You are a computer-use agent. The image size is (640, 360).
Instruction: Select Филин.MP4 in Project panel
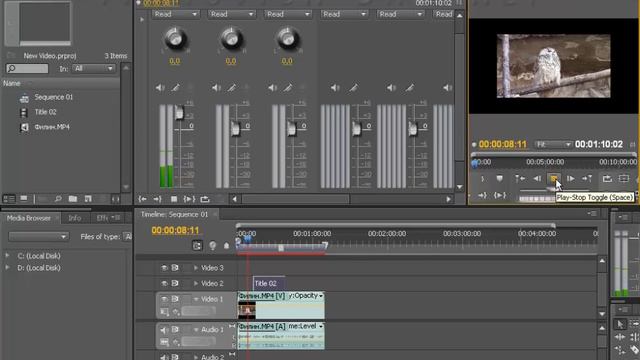click(x=52, y=127)
